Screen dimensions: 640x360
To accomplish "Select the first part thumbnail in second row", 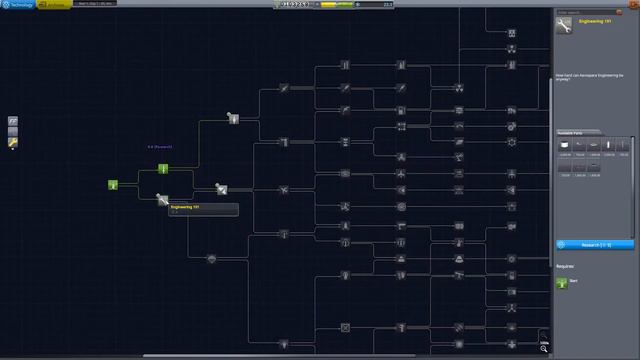I will [565, 166].
